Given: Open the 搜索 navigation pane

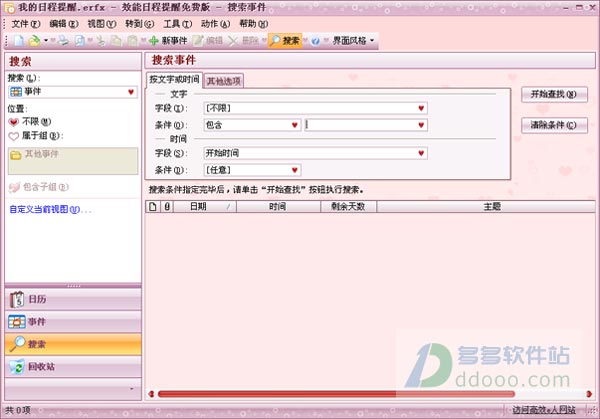Looking at the screenshot, I should pyautogui.click(x=73, y=344).
